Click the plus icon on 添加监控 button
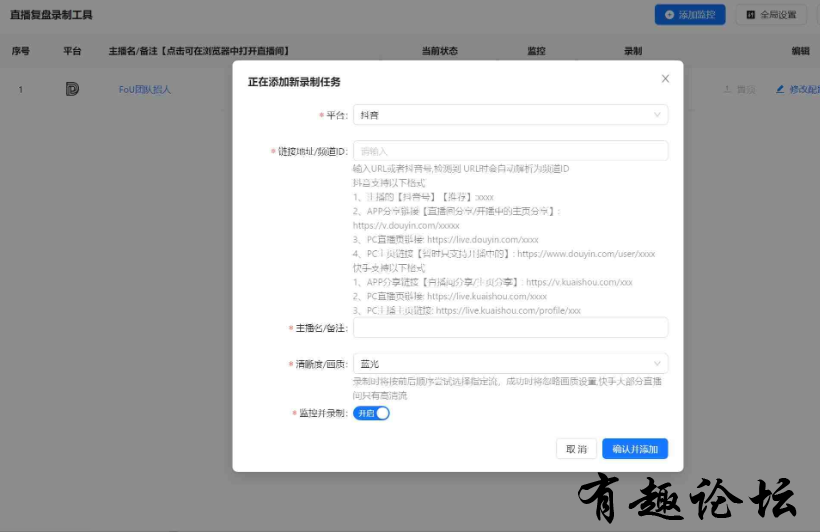The height and width of the screenshot is (532, 820). [x=669, y=15]
